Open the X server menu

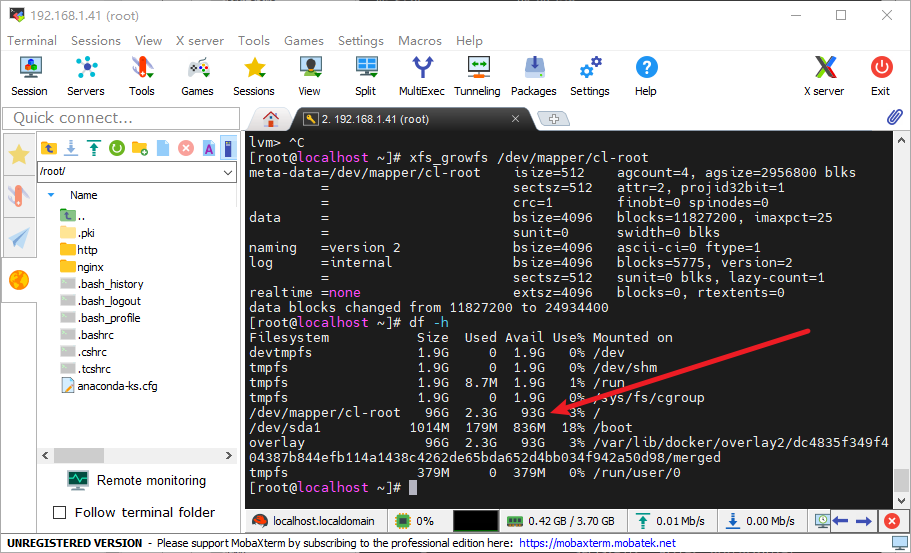click(200, 41)
